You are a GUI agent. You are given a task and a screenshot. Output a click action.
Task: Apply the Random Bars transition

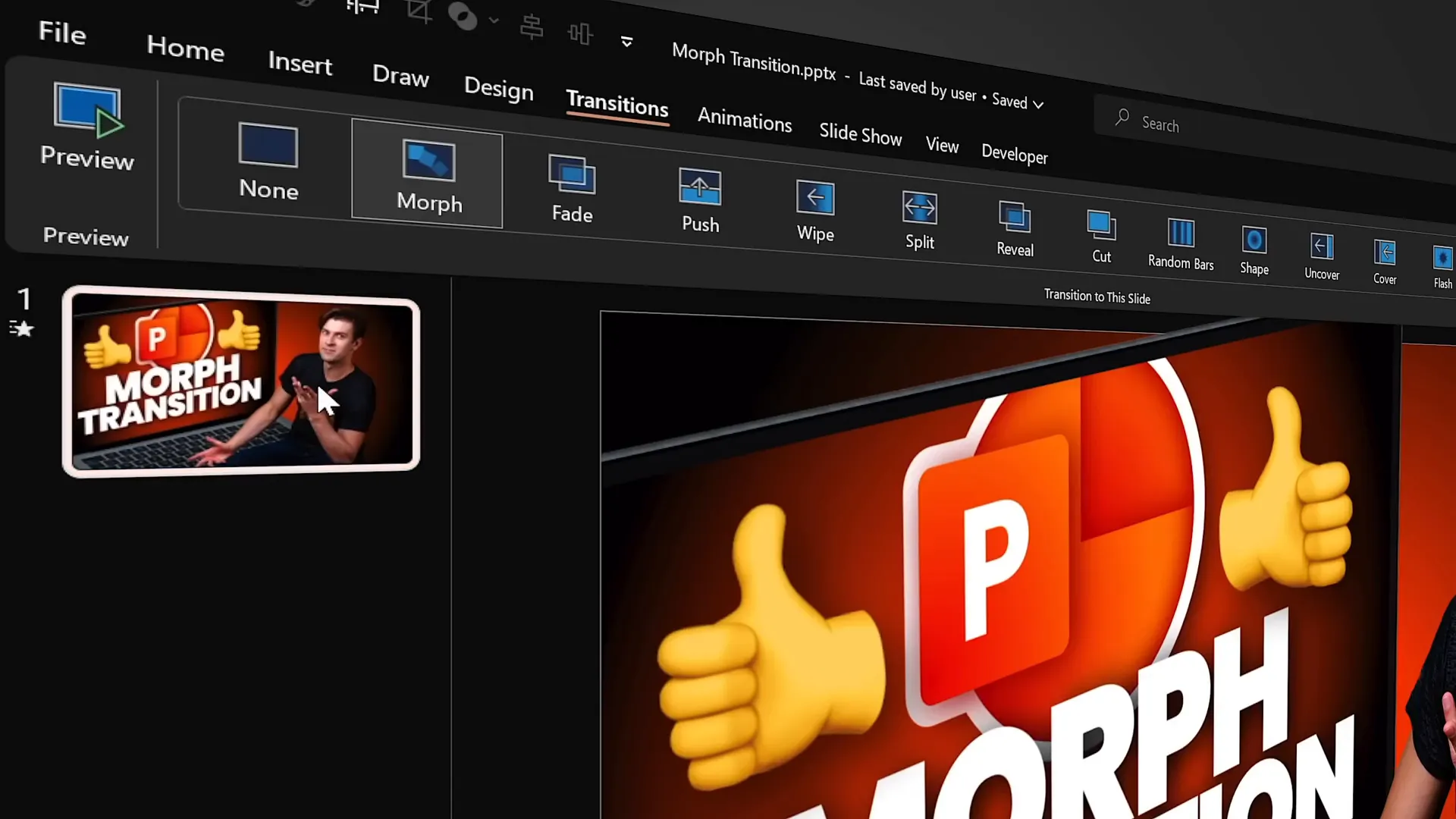click(x=1181, y=243)
